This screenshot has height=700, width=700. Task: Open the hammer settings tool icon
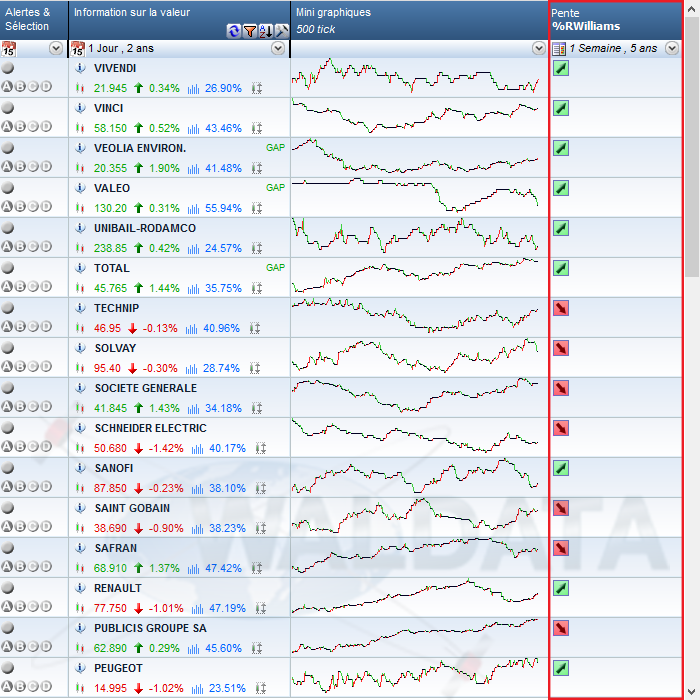[282, 31]
